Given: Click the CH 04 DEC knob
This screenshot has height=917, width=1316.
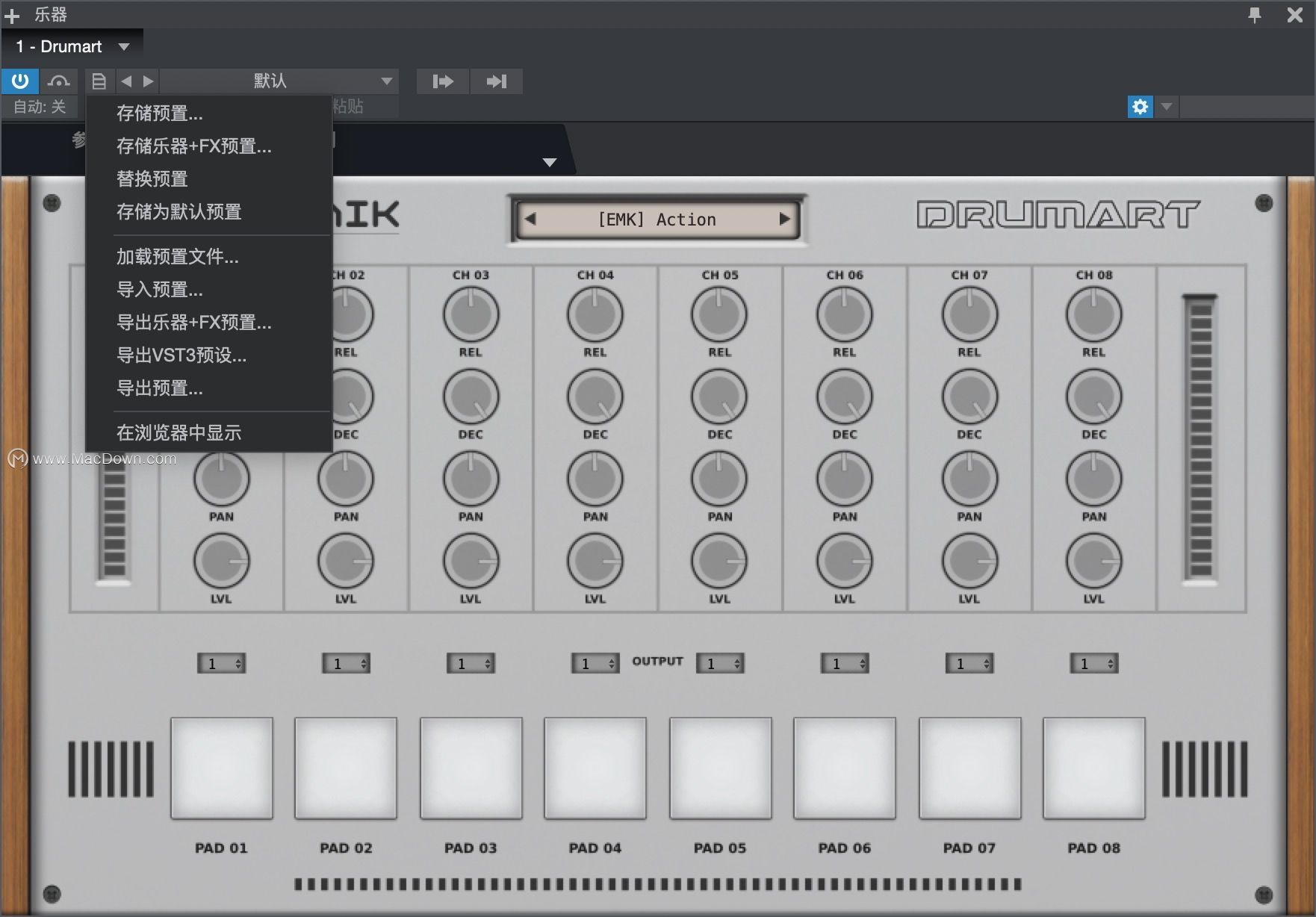Looking at the screenshot, I should [x=595, y=397].
